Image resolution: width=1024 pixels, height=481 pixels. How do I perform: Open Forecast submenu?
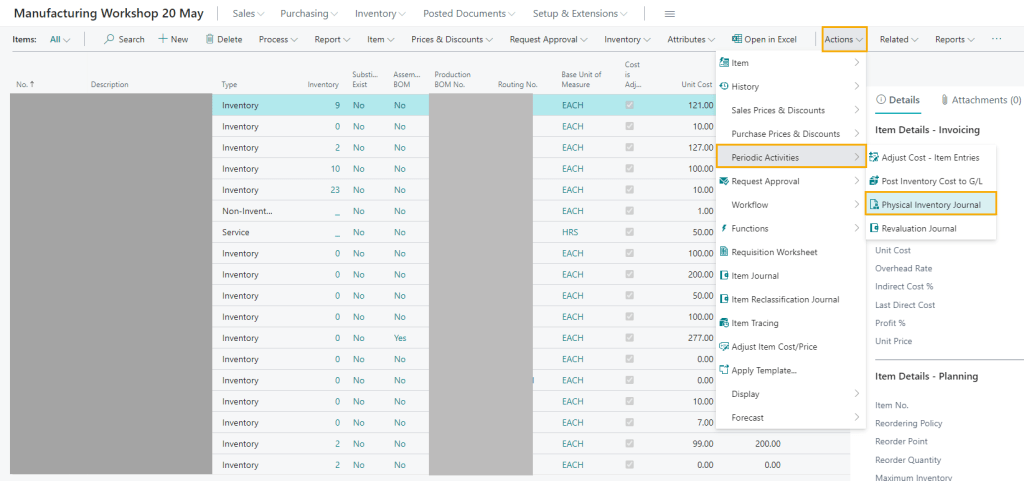click(x=790, y=417)
